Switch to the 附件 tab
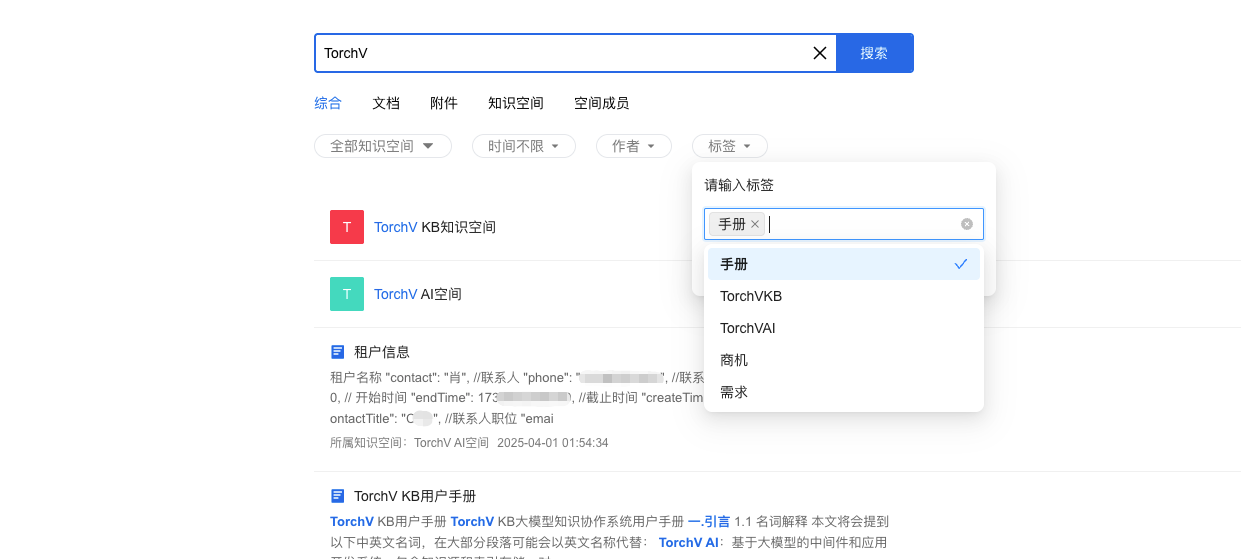Viewport: 1241px width, 559px height. tap(444, 103)
